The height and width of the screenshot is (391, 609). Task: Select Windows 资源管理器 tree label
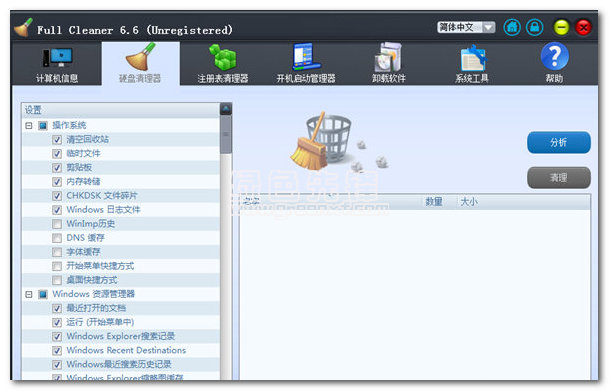[x=94, y=294]
